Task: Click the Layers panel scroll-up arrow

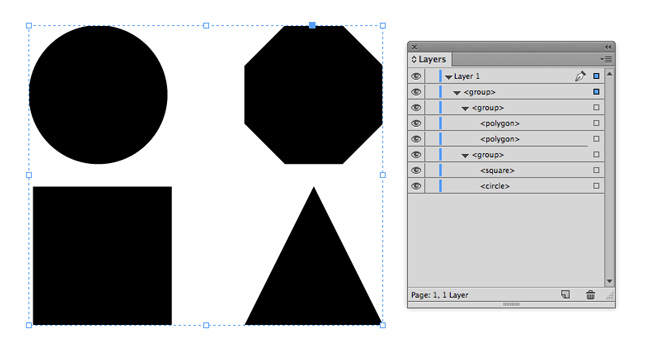Action: [x=609, y=74]
